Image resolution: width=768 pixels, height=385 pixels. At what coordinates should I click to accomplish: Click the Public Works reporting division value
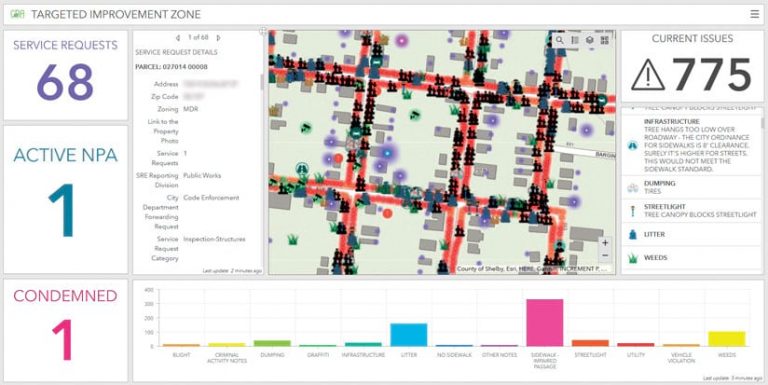tap(202, 175)
